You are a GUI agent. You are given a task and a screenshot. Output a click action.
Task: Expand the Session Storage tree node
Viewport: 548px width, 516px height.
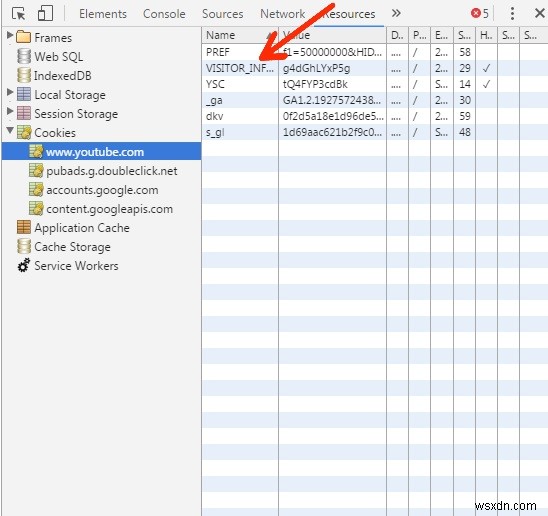point(10,111)
